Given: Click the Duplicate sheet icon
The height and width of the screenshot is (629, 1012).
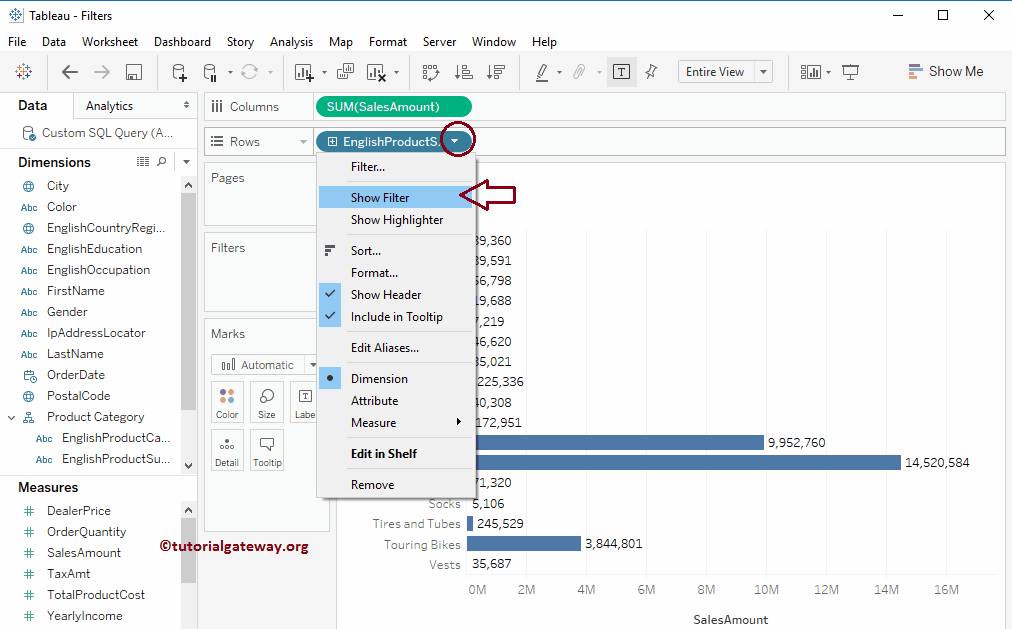Looking at the screenshot, I should (345, 72).
